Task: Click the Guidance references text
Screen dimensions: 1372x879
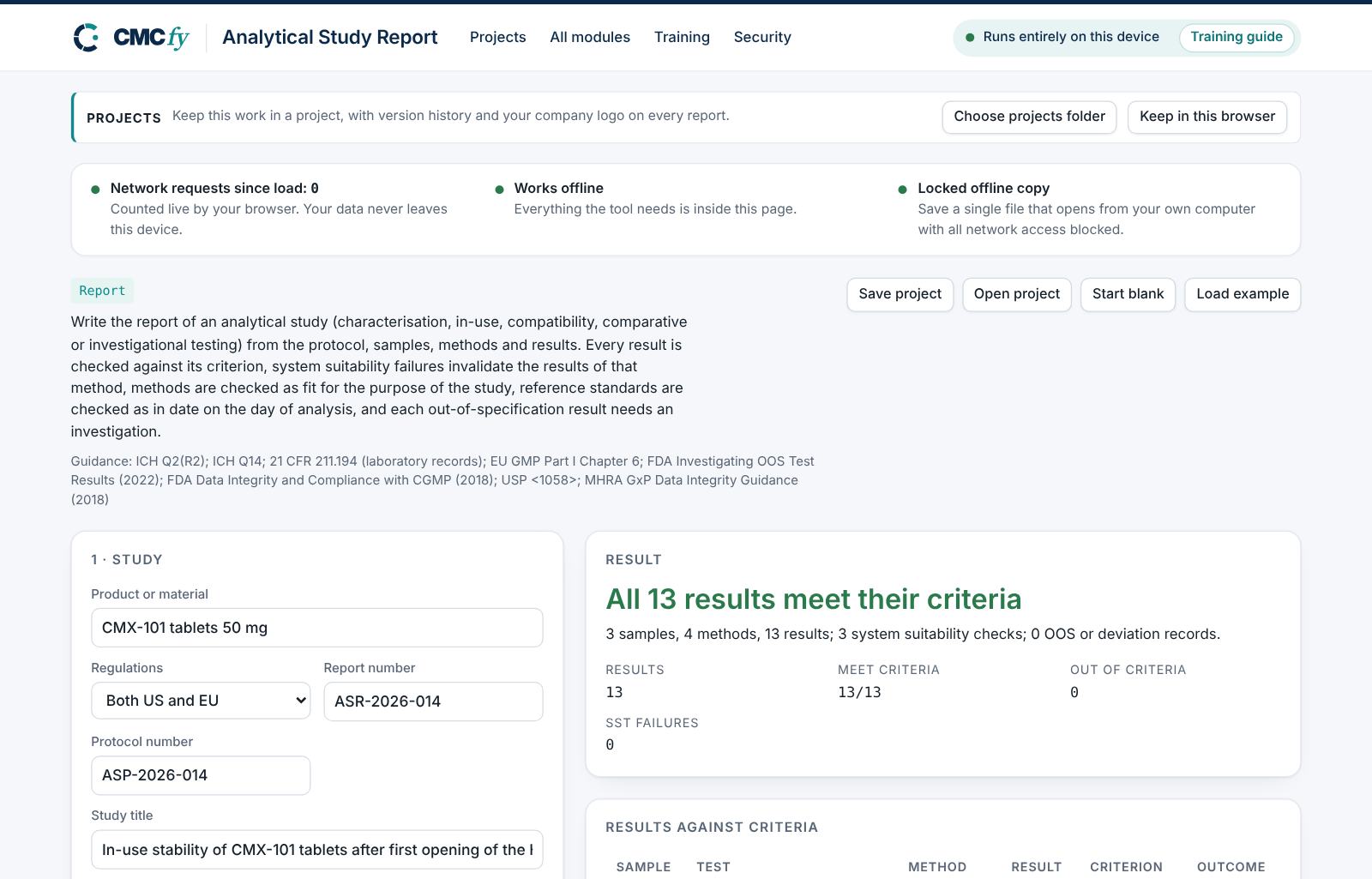Action: [x=442, y=480]
